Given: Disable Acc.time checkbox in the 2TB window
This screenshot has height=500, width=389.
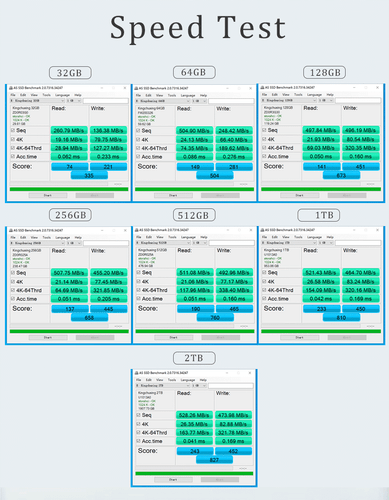Looking at the screenshot, I should coord(138,441).
